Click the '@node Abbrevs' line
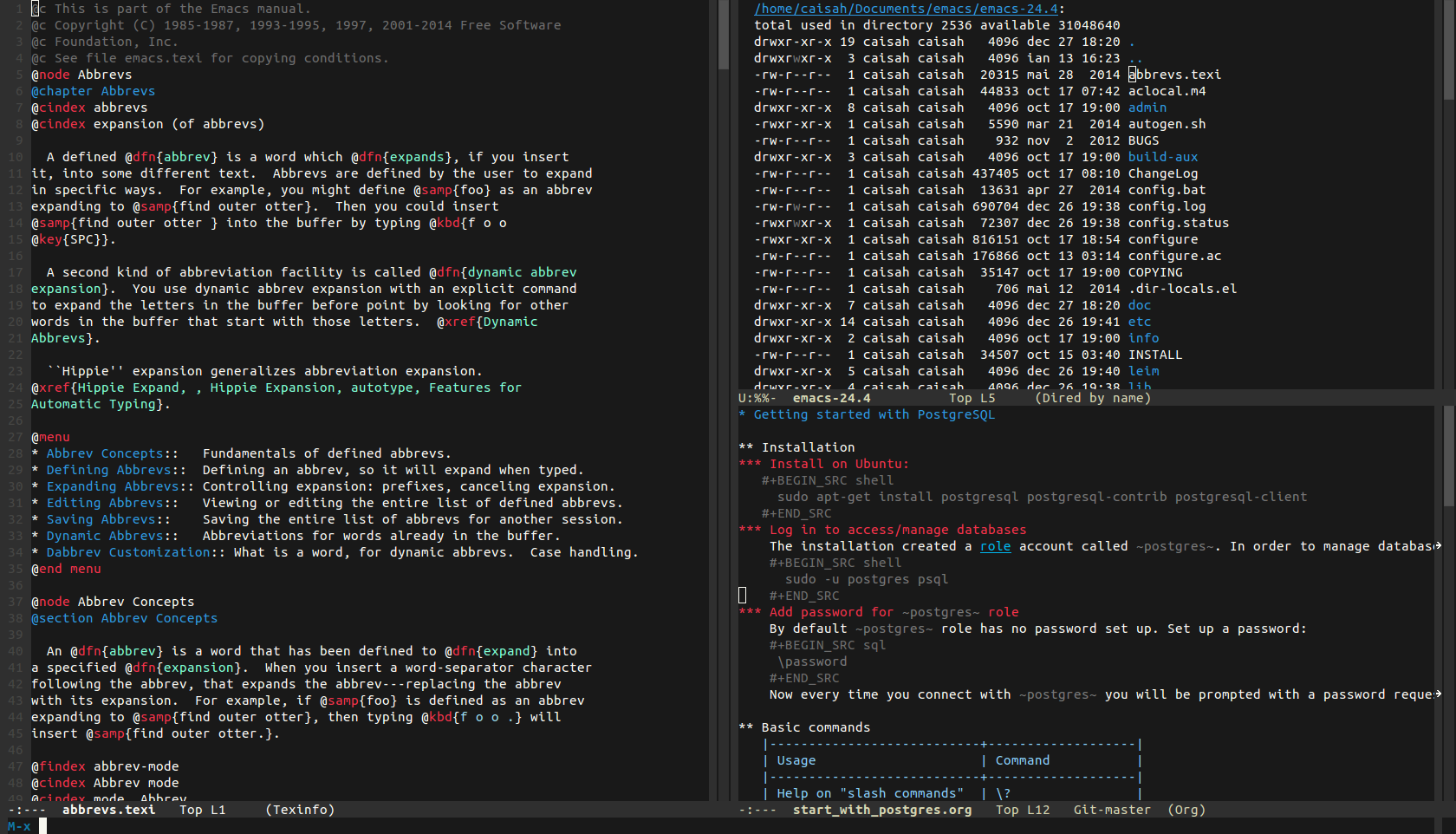Screen dimensions: 1456x834 pyautogui.click(x=81, y=75)
